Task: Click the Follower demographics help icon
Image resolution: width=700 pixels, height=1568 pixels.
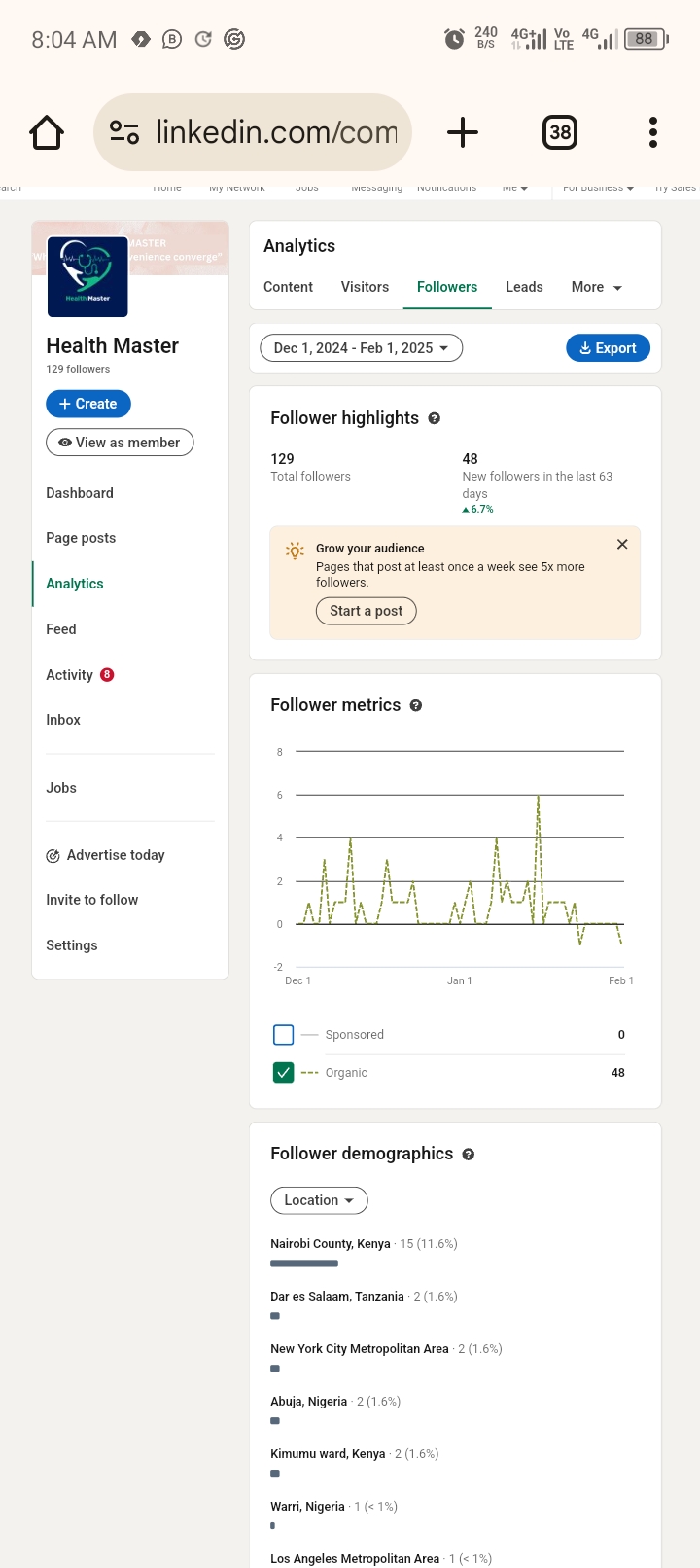Action: coord(469,1154)
